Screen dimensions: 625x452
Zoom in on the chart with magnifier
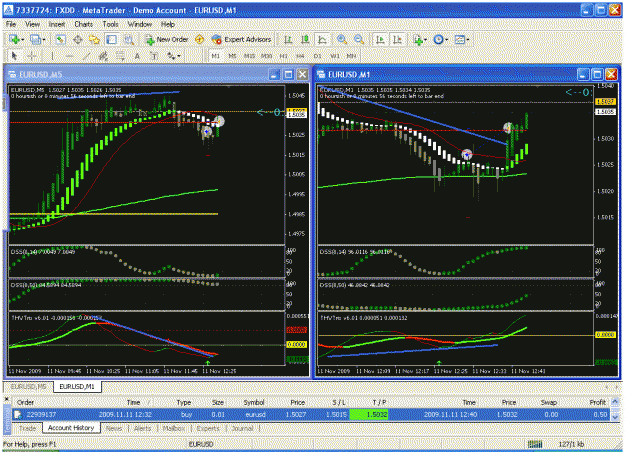pyautogui.click(x=342, y=39)
